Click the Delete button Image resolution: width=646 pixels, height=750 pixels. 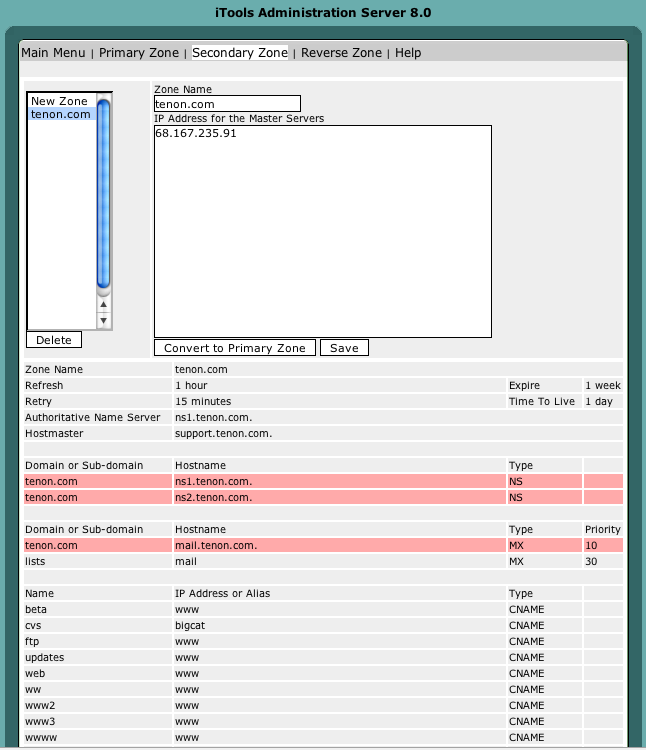(54, 340)
